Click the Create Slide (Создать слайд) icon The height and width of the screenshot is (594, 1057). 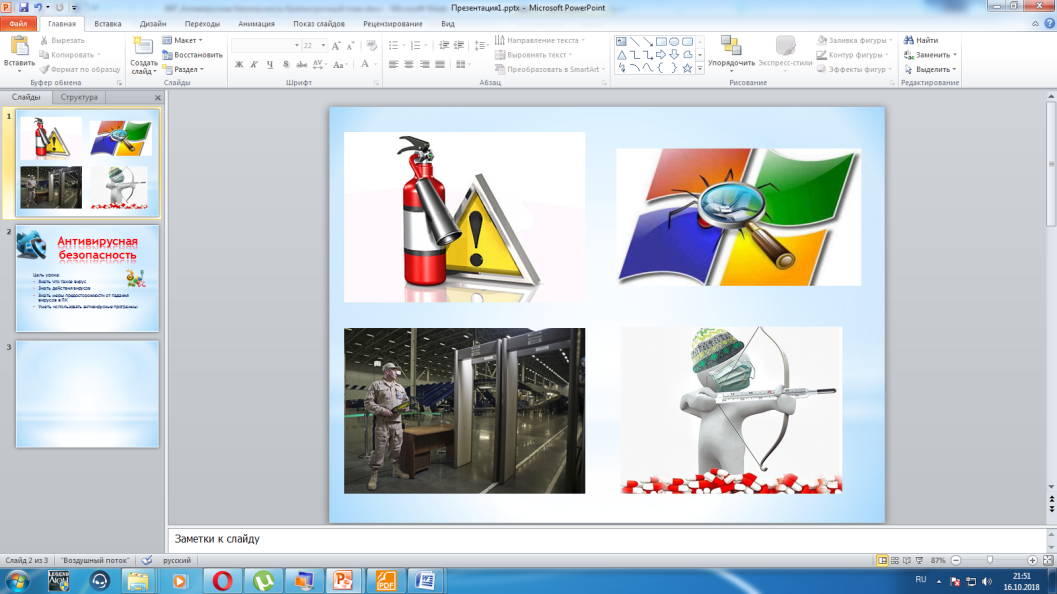point(143,47)
